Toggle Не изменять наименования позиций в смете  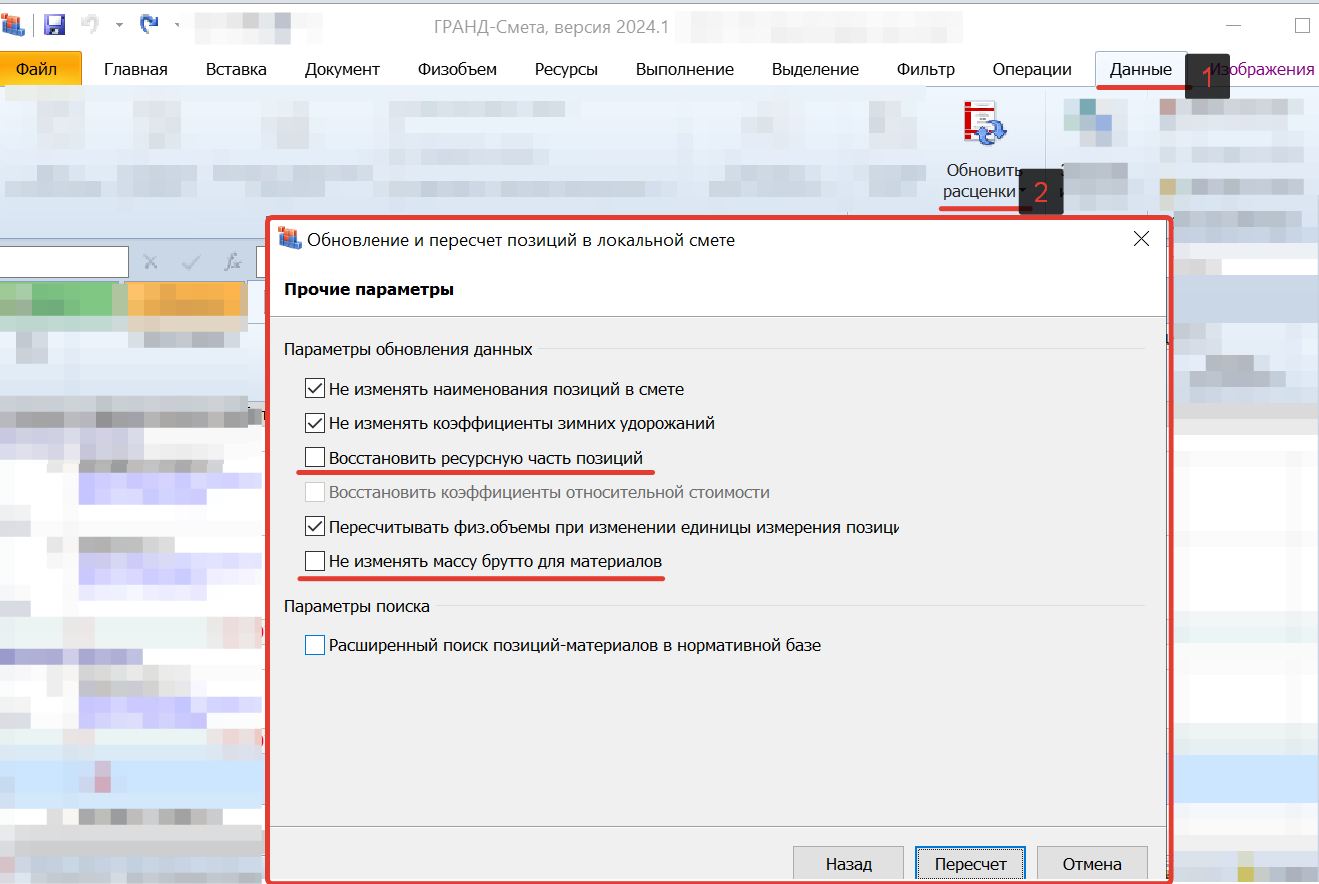pyautogui.click(x=315, y=389)
